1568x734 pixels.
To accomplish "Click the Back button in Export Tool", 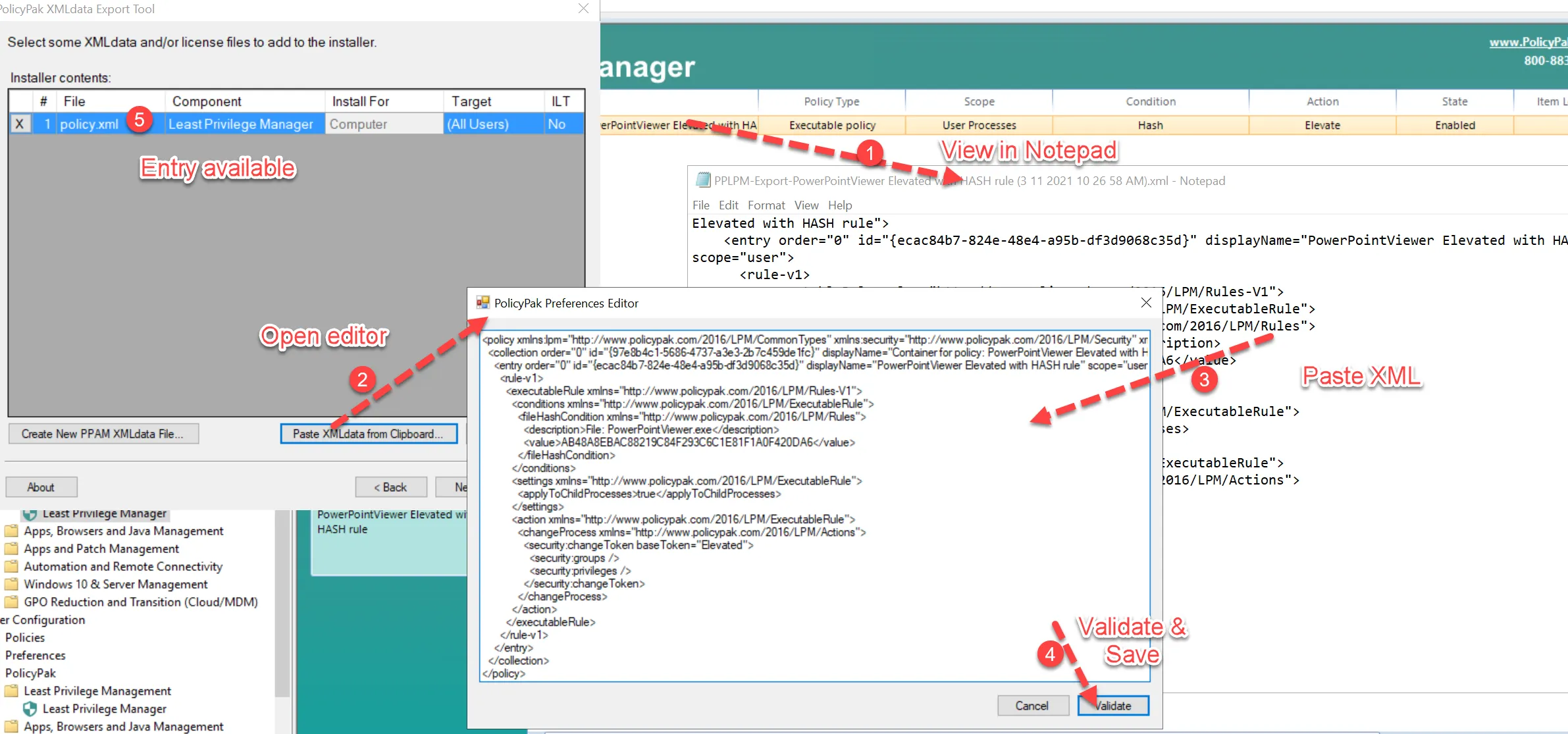I will coord(391,487).
